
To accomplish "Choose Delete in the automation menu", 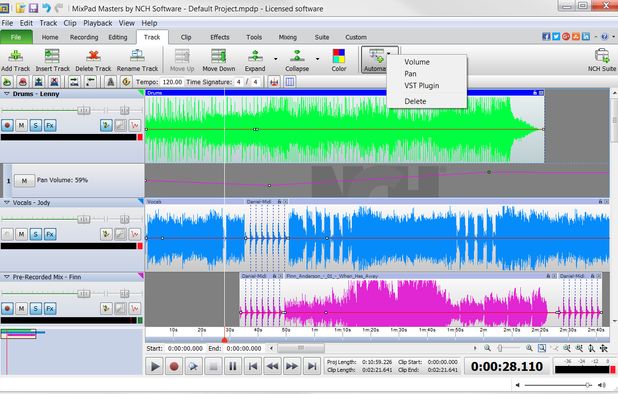I will coord(415,101).
